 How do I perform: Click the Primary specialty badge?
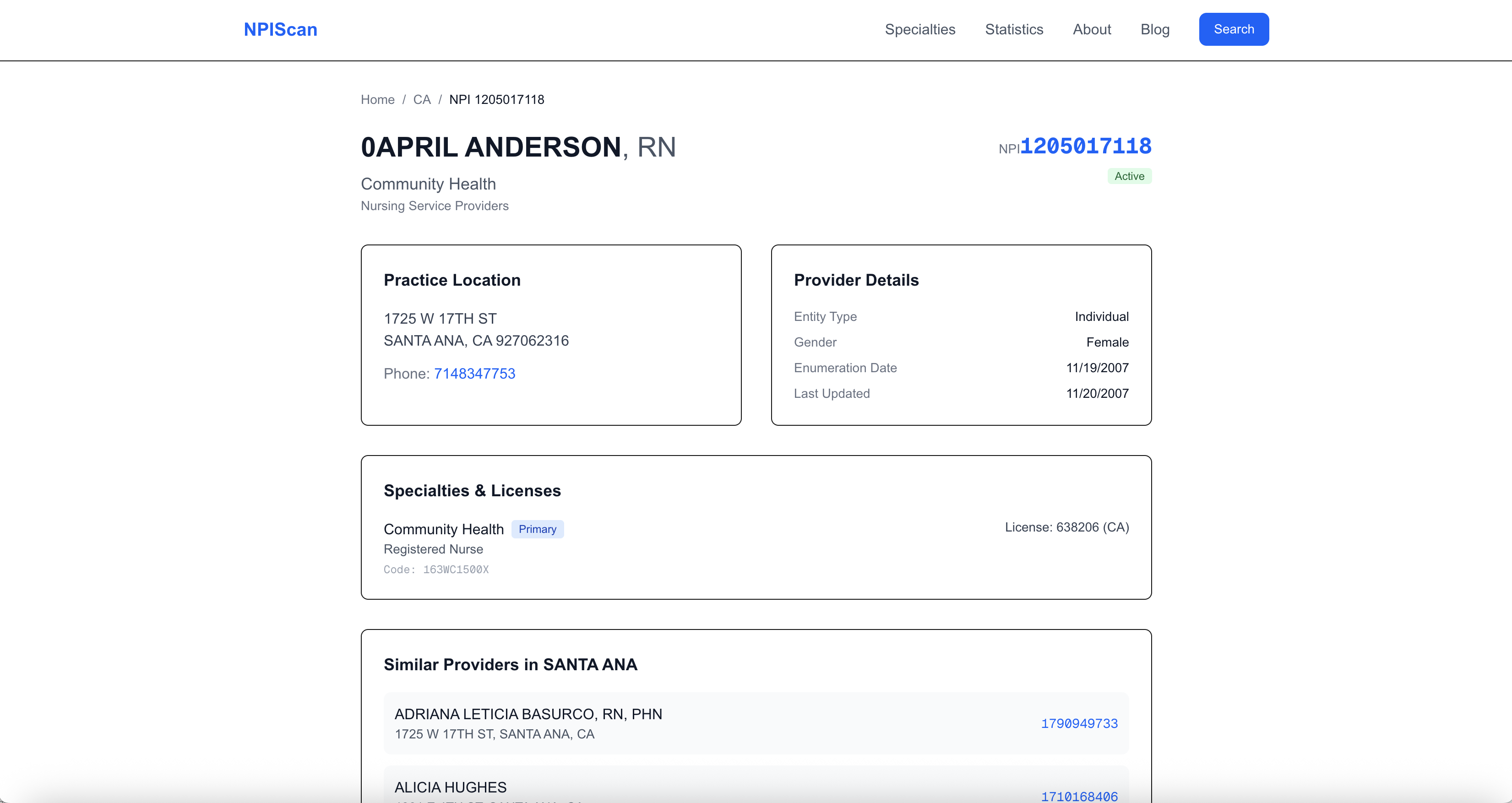click(538, 529)
